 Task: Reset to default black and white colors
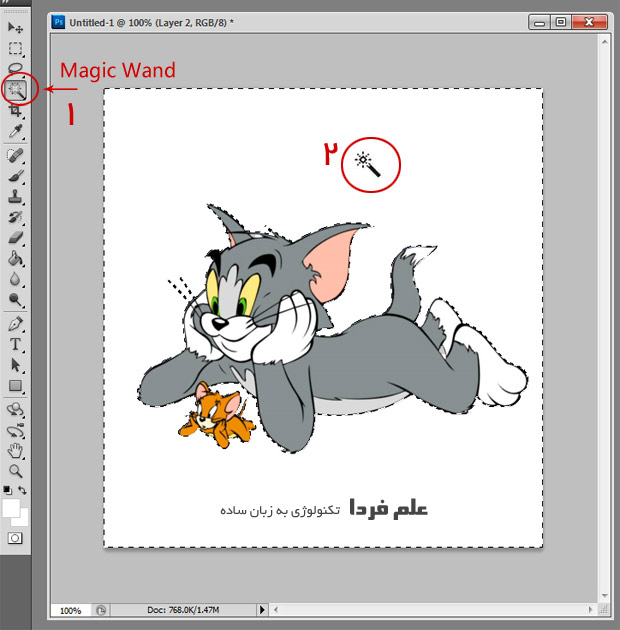tap(8, 491)
